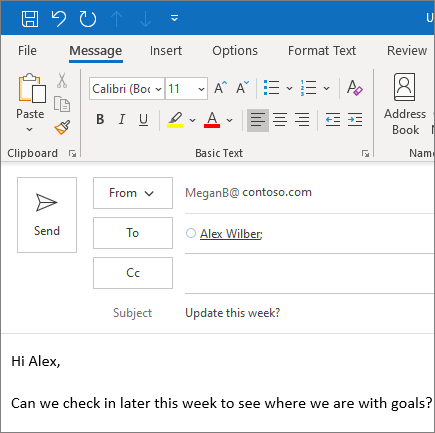The image size is (435, 433).
Task: Click the Redo icon
Action: pos(88,19)
